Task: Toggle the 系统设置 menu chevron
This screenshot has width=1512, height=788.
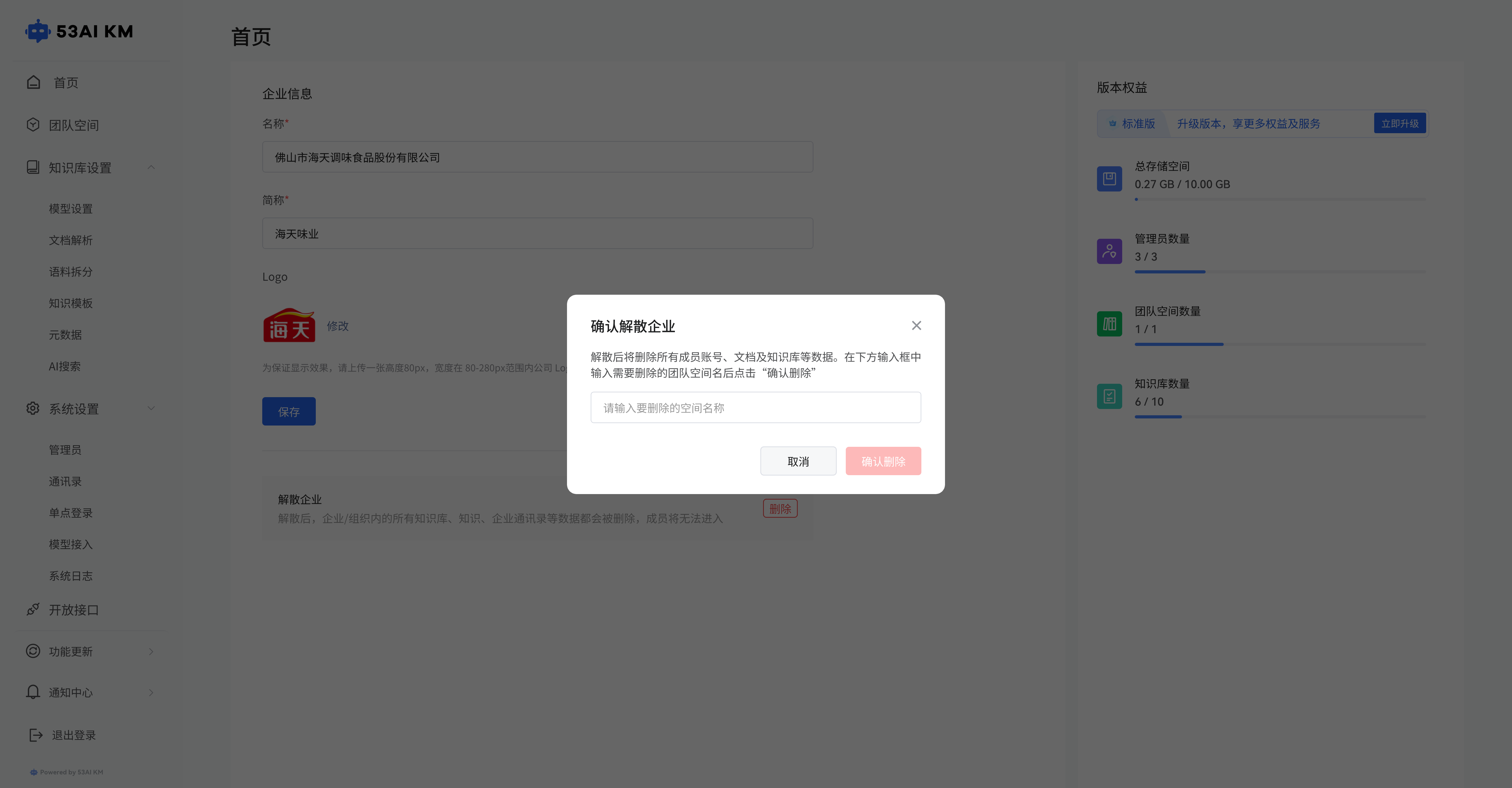Action: click(151, 408)
